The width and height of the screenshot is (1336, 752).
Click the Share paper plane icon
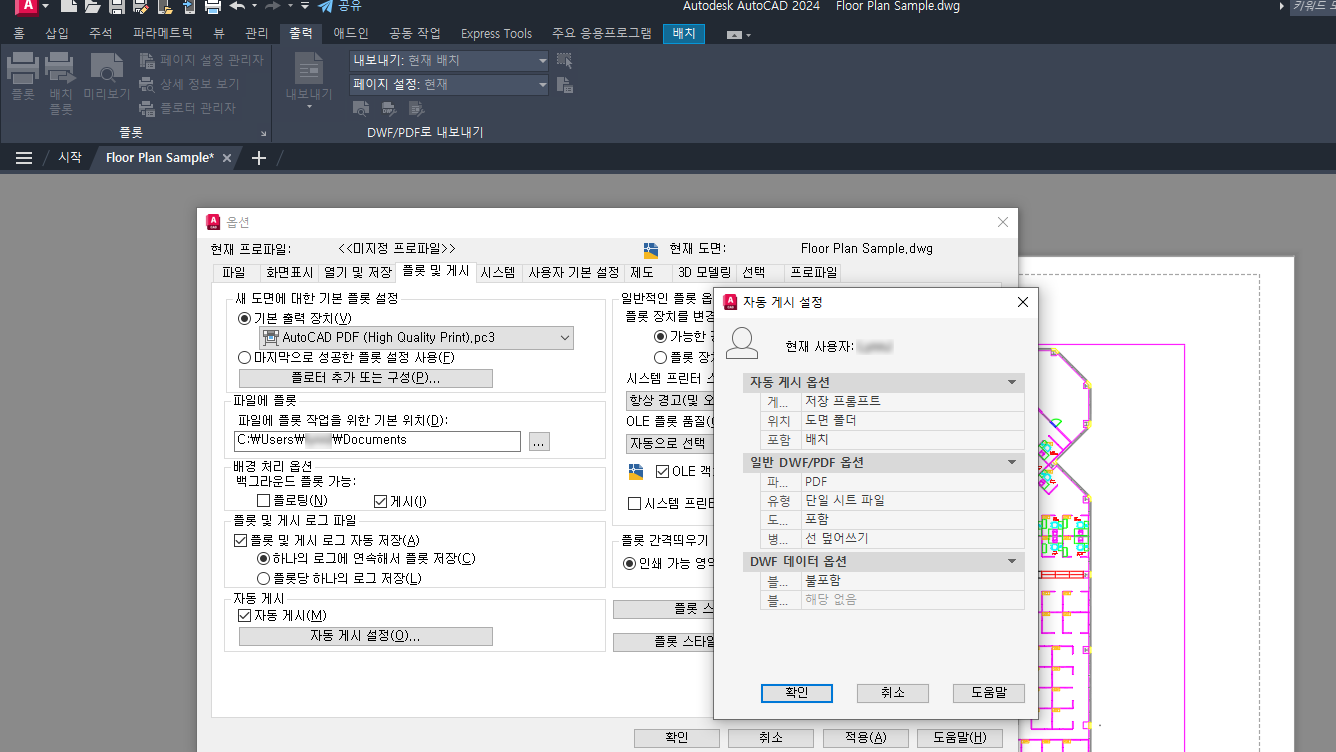[325, 6]
